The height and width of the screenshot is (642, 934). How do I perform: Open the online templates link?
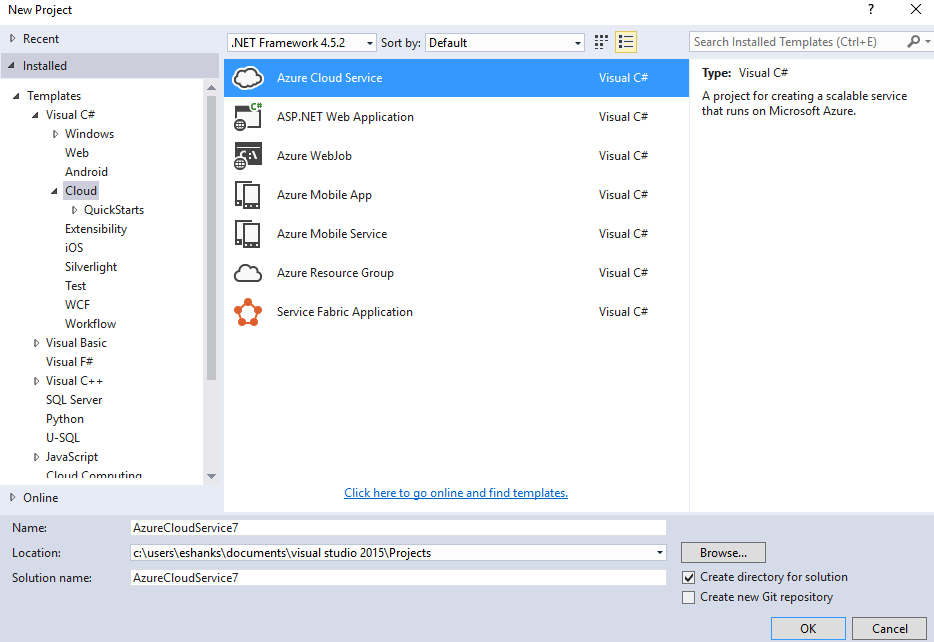point(456,493)
